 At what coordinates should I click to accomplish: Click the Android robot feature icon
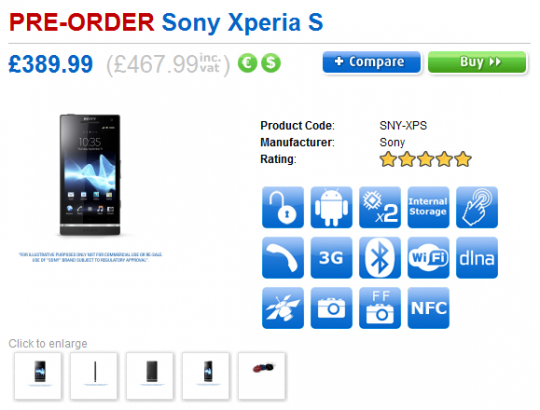(x=331, y=207)
